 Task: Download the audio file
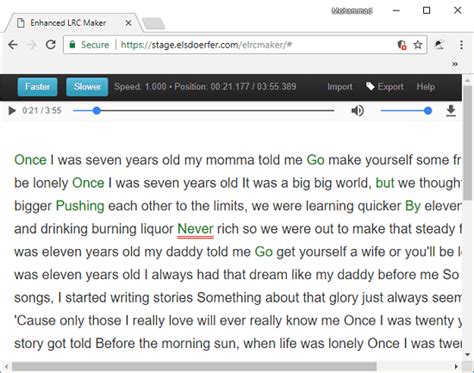(x=451, y=111)
